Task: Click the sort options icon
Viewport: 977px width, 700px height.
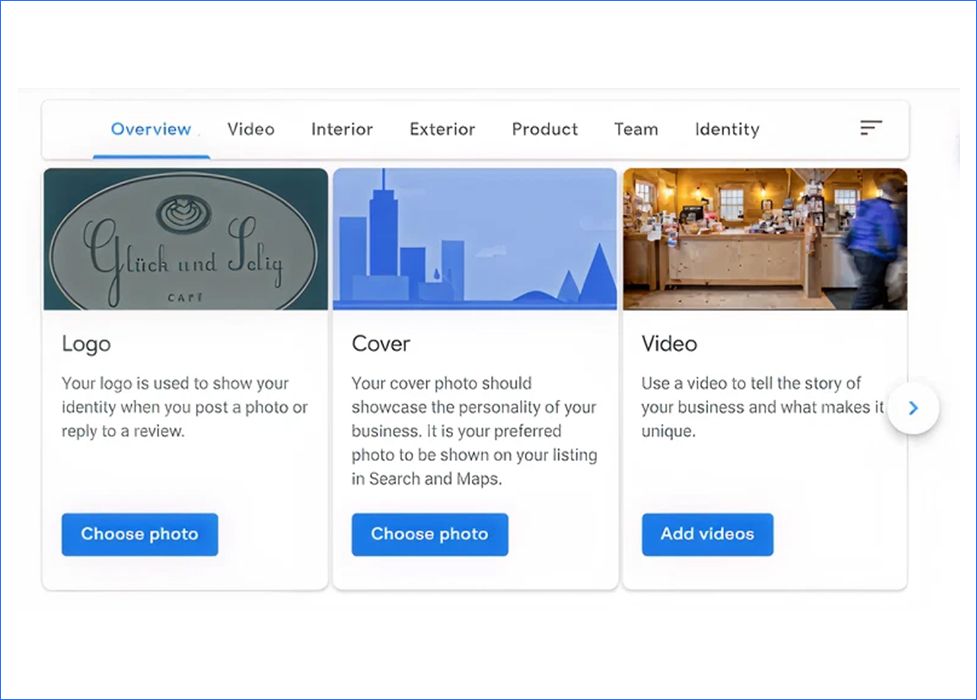Action: coord(870,128)
